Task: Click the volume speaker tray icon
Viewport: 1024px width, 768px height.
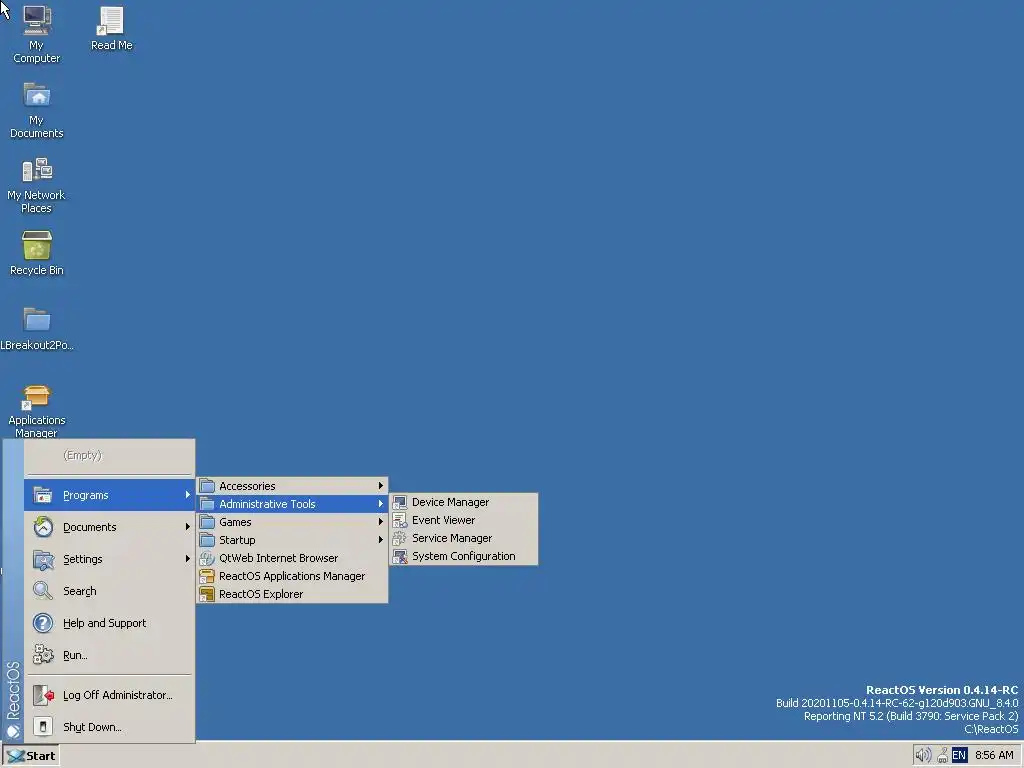Action: [922, 756]
